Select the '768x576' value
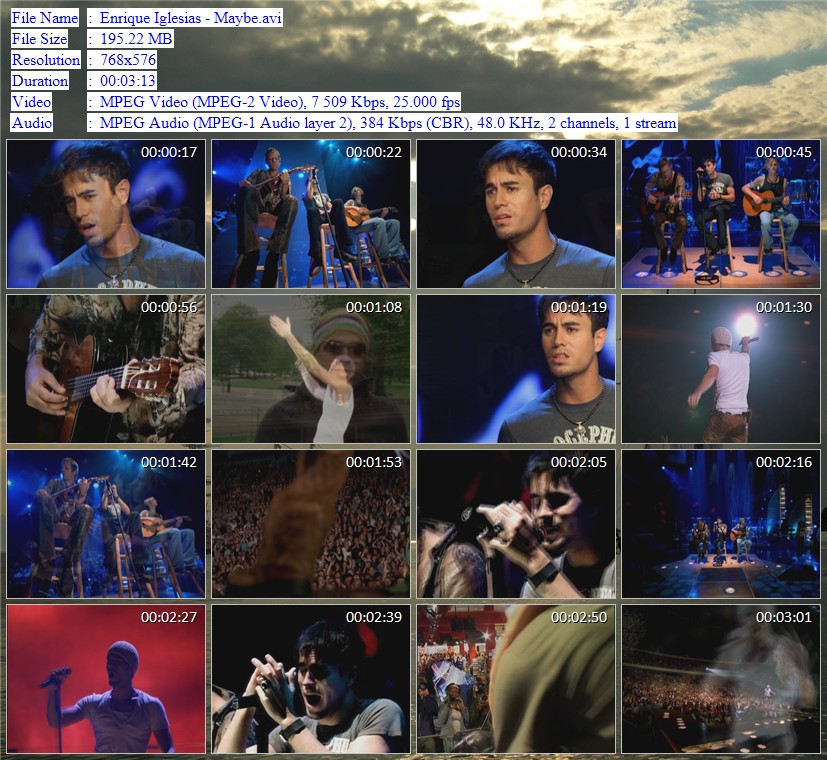 click(x=128, y=60)
